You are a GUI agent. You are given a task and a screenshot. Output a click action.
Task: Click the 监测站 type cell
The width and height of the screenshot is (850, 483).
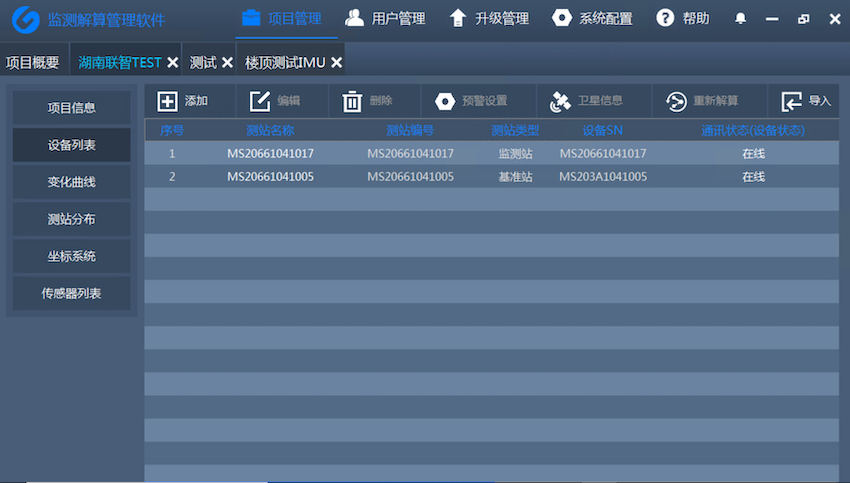(516, 153)
